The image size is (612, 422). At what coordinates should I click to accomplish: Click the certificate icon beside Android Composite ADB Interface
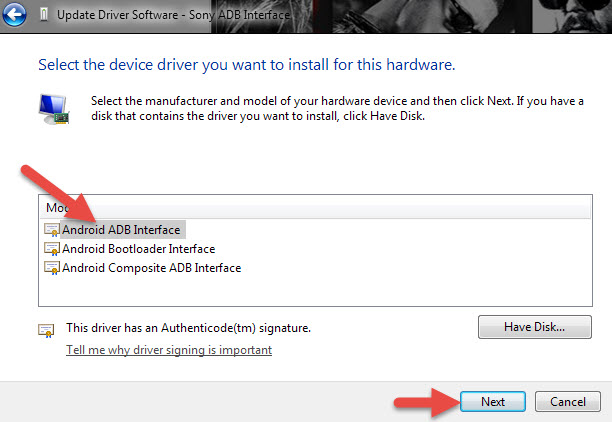pyautogui.click(x=52, y=268)
